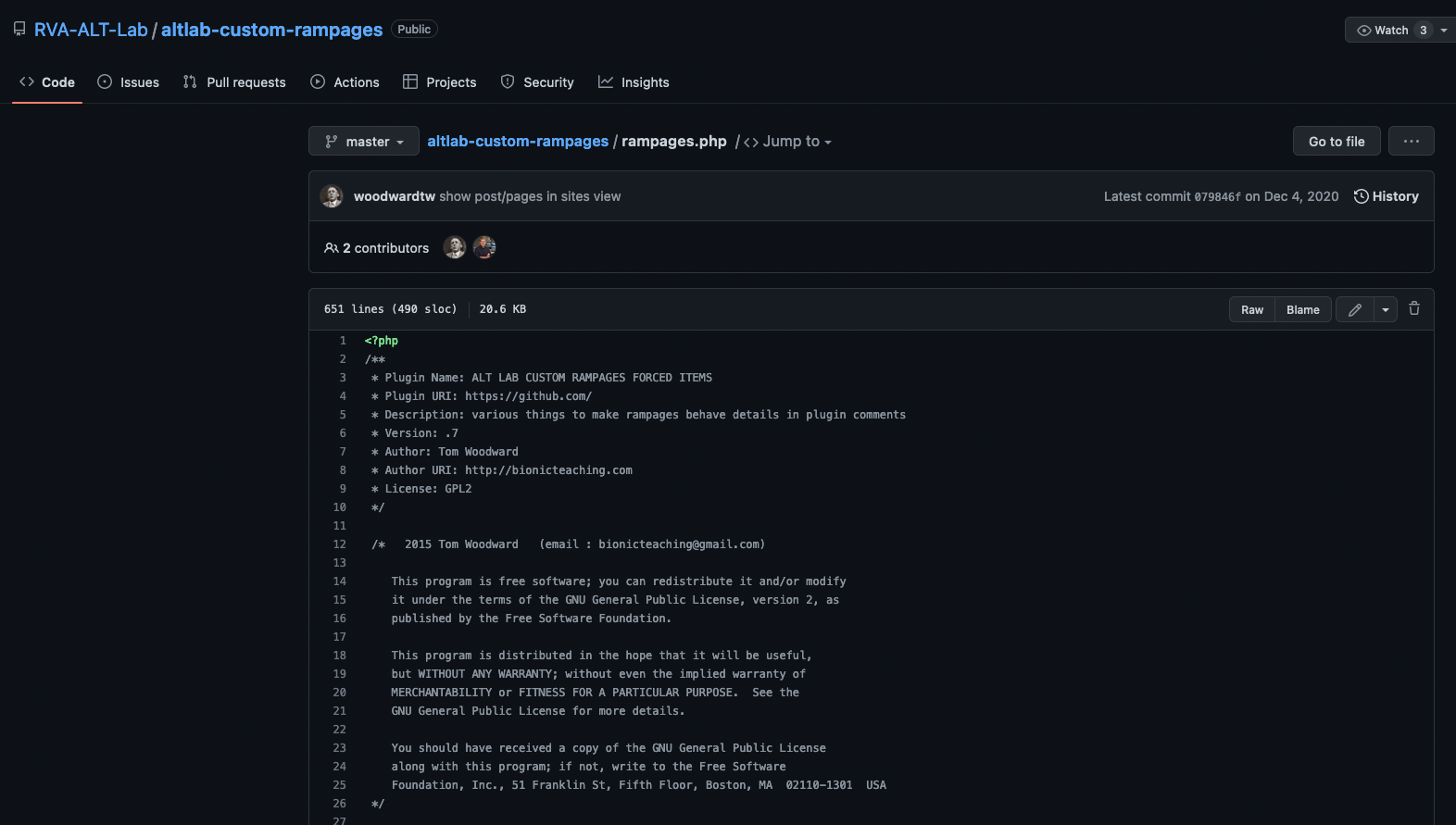Select line number 12
The image size is (1456, 825).
click(339, 544)
